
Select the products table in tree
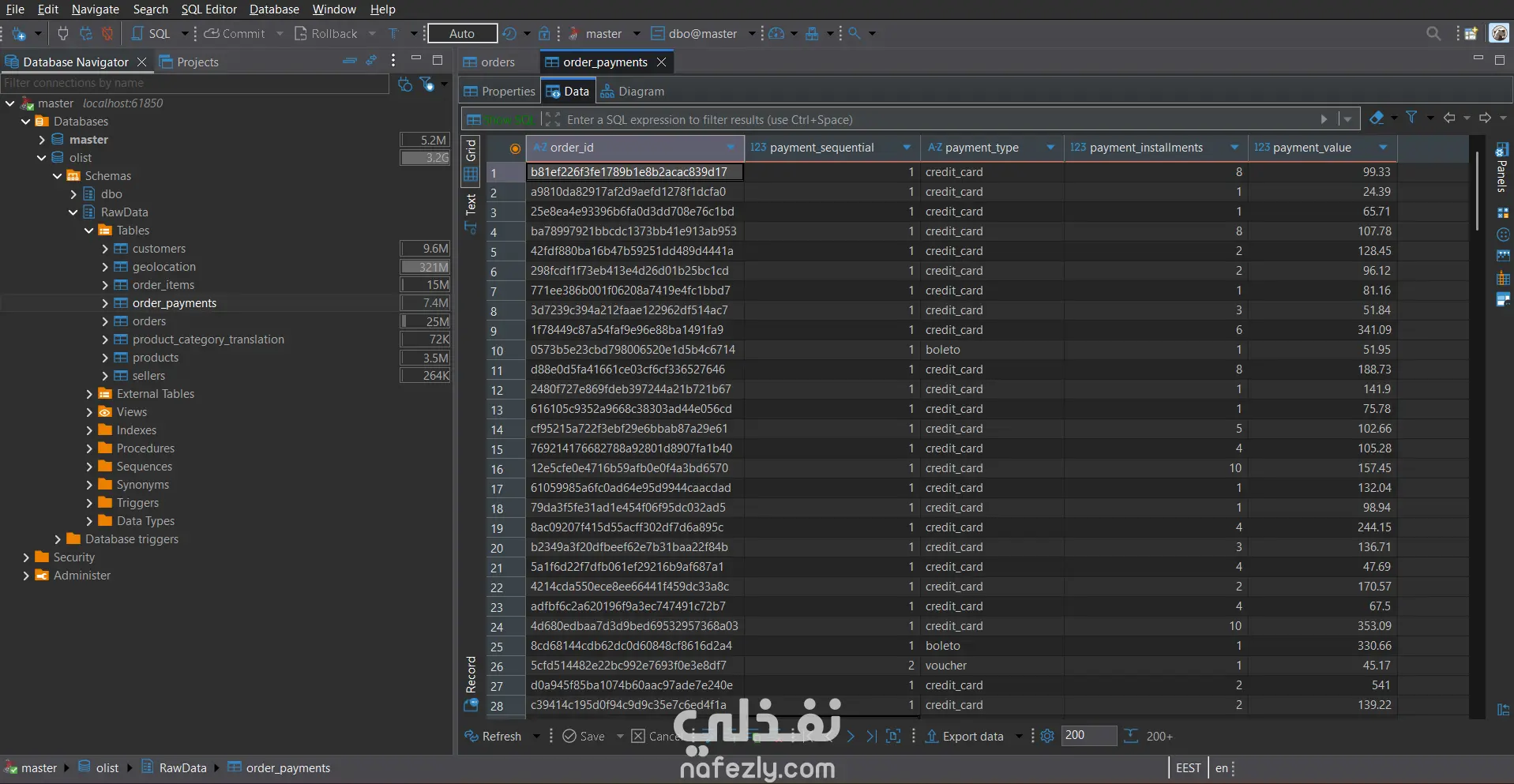(156, 358)
